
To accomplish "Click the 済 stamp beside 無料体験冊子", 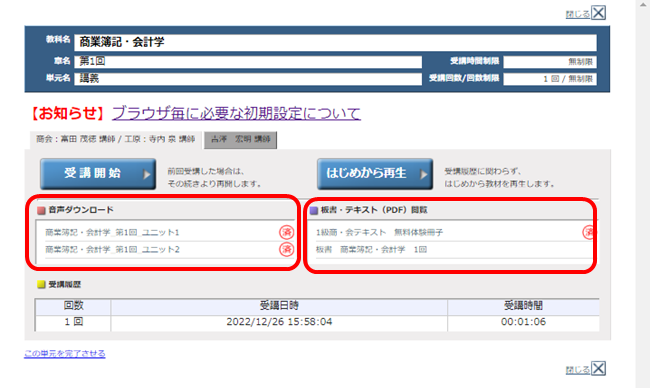I will click(x=589, y=232).
